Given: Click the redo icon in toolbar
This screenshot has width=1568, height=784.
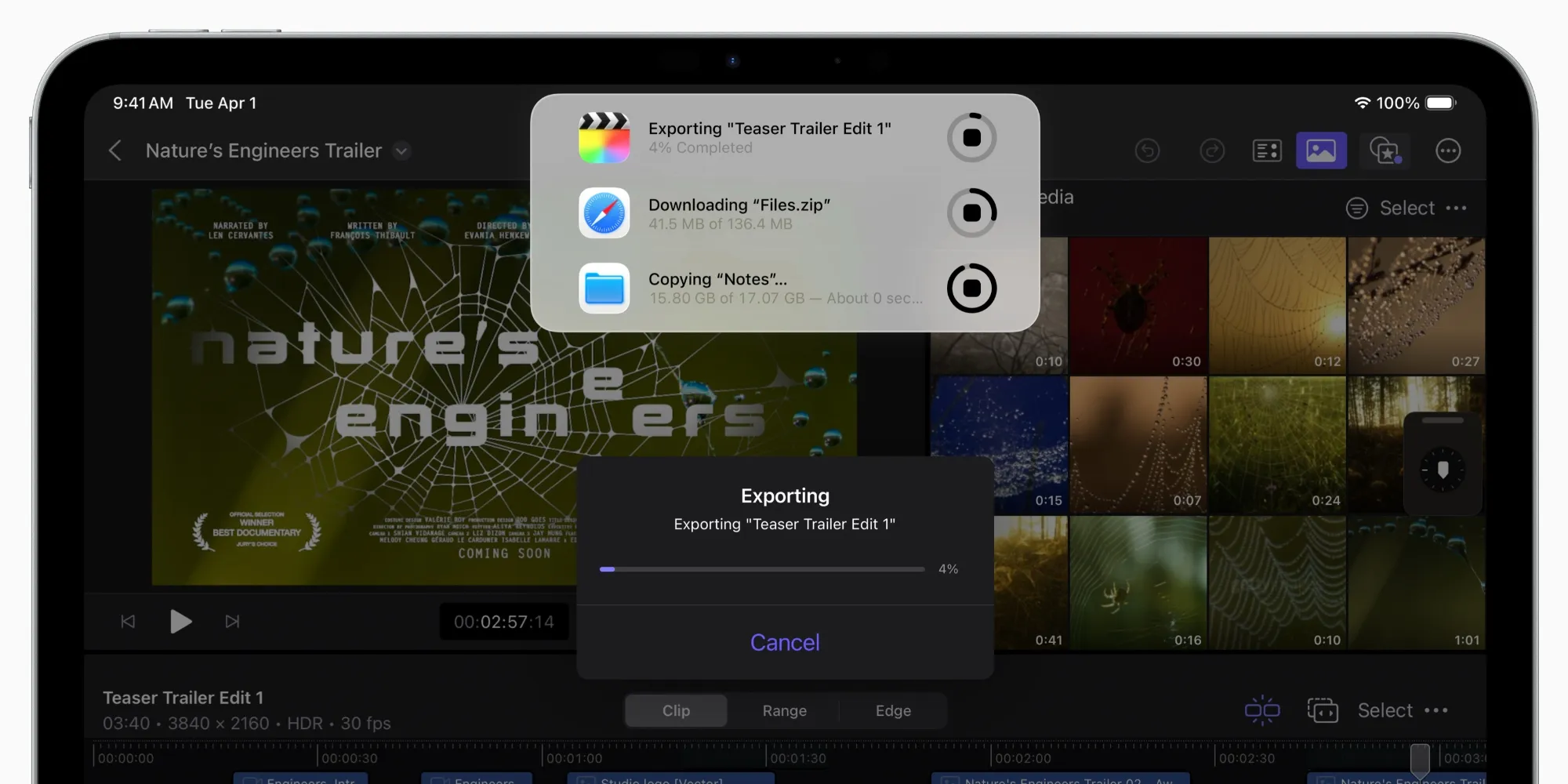Looking at the screenshot, I should pos(1212,151).
